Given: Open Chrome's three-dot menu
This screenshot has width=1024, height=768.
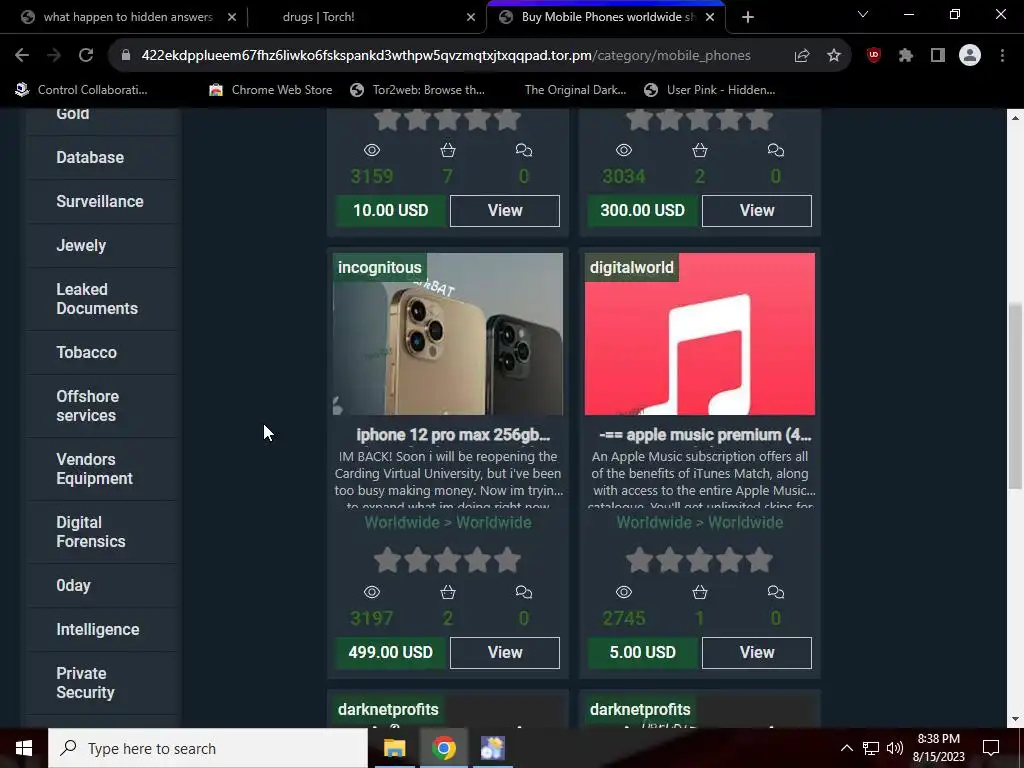Looking at the screenshot, I should 1002,56.
